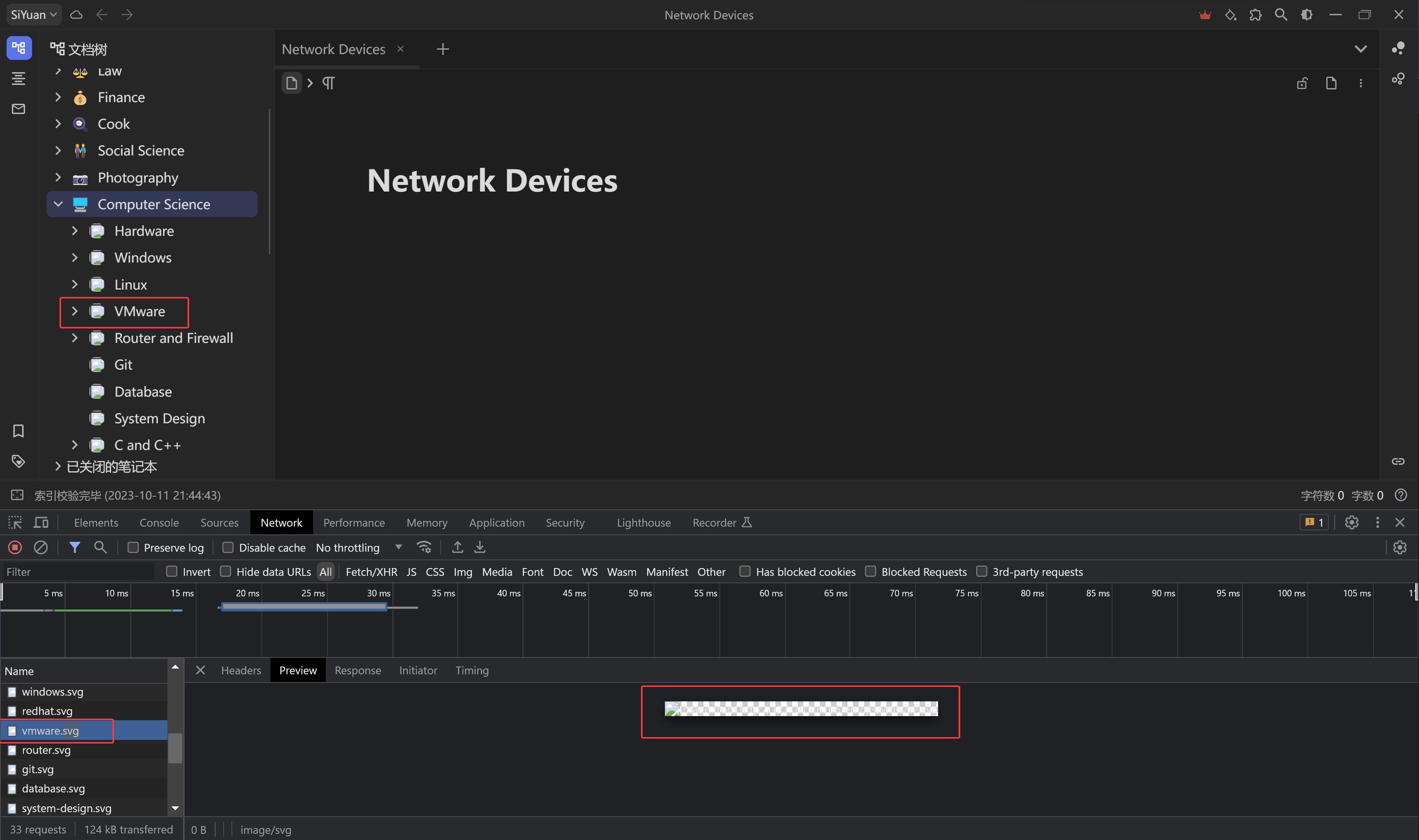Open the outline panel in the sidebar
Screen dimensions: 1419x840
click(18, 78)
